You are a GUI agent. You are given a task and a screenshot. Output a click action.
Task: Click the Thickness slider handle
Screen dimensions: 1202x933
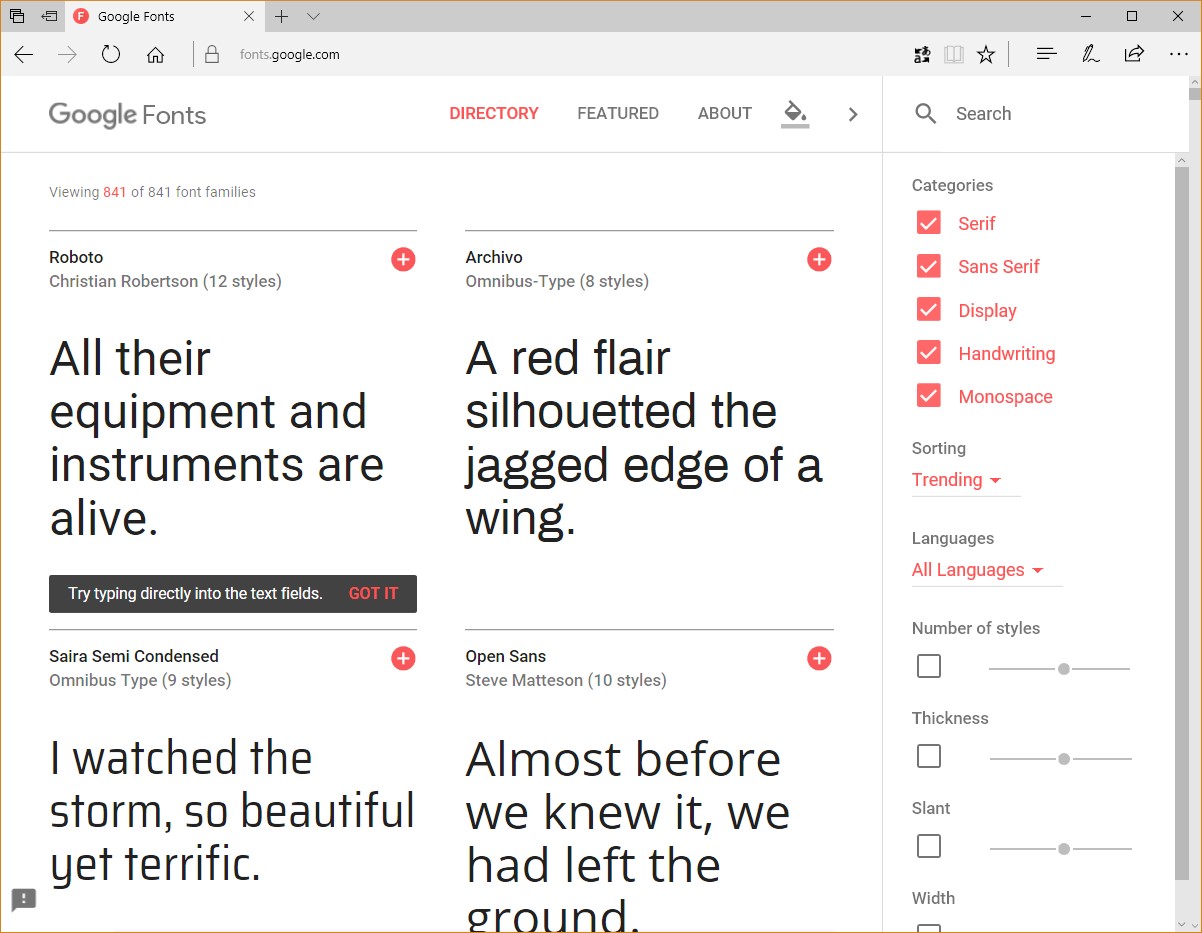pyautogui.click(x=1064, y=759)
